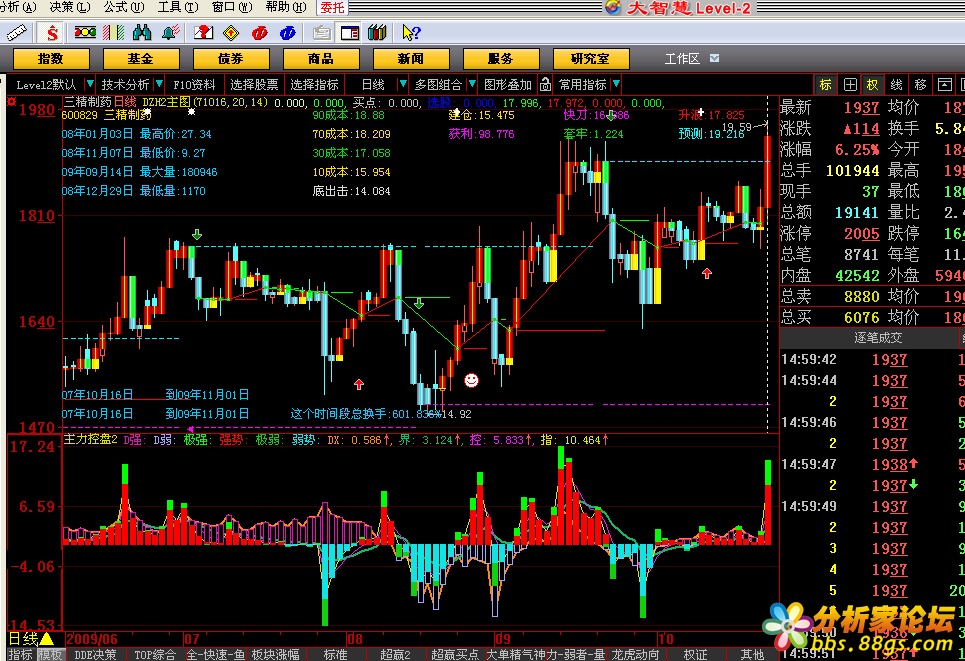This screenshot has width=965, height=661.
Task: Switch to the 权证 bottom tab
Action: click(x=695, y=655)
